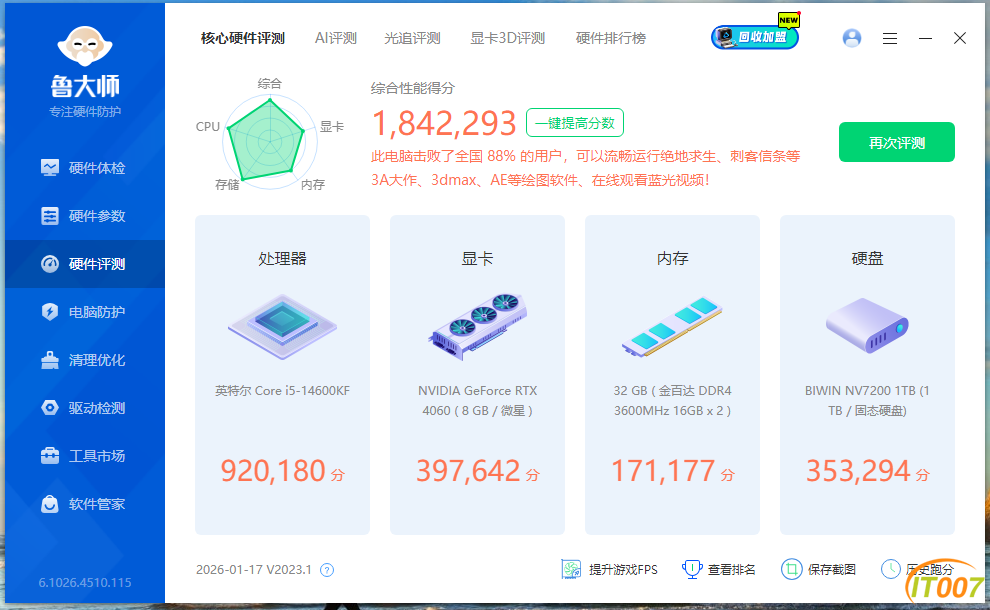
Task: Click the version info help icon
Action: click(326, 570)
